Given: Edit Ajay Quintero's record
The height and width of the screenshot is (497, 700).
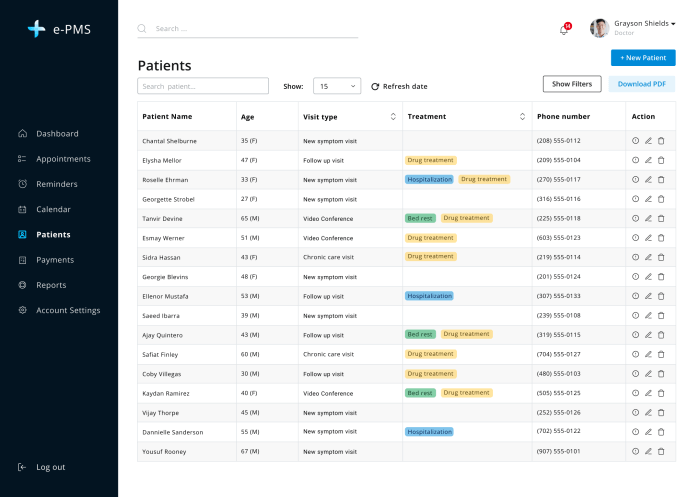Looking at the screenshot, I should point(648,335).
